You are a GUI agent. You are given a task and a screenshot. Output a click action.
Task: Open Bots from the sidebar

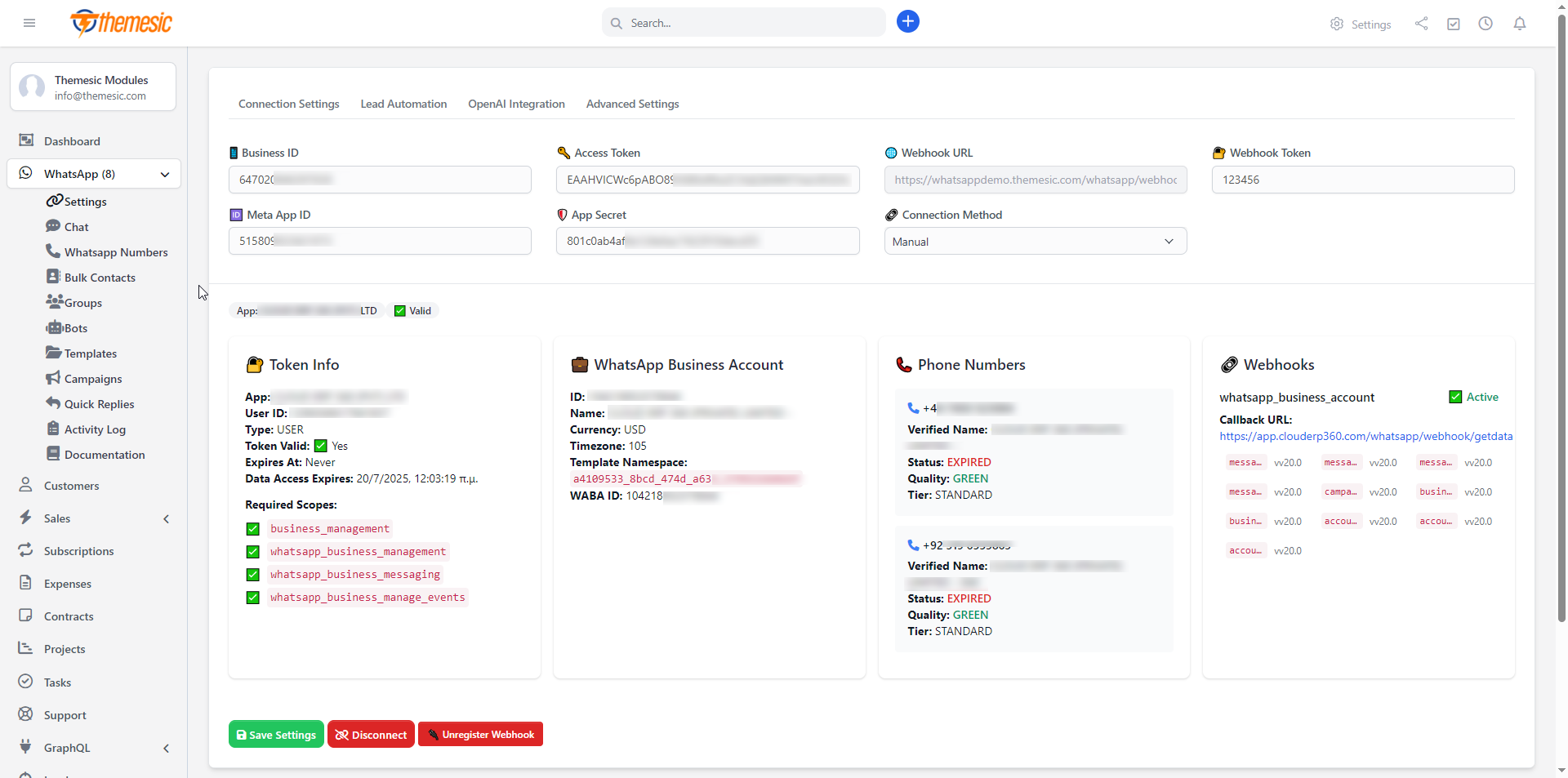[x=75, y=328]
